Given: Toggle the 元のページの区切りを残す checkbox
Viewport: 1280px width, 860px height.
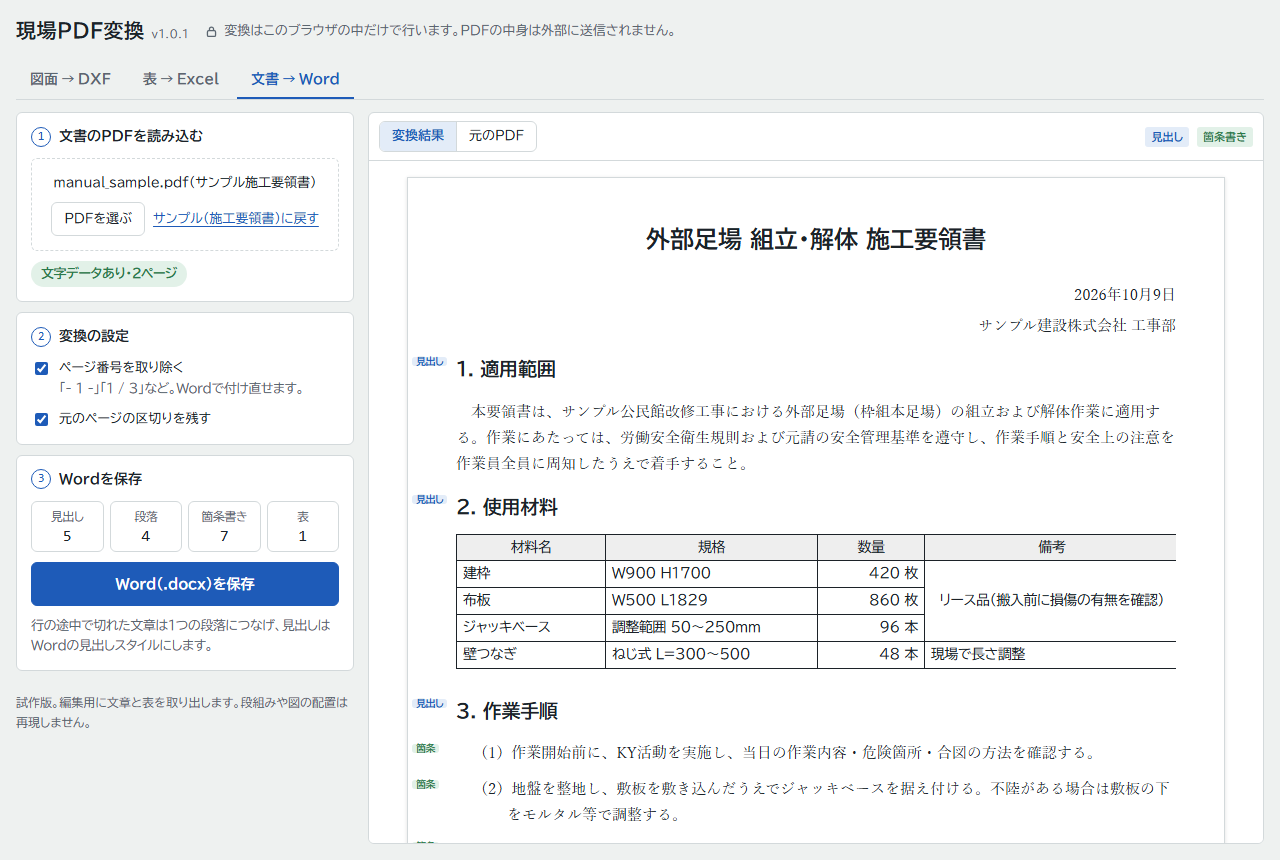Looking at the screenshot, I should (42, 419).
